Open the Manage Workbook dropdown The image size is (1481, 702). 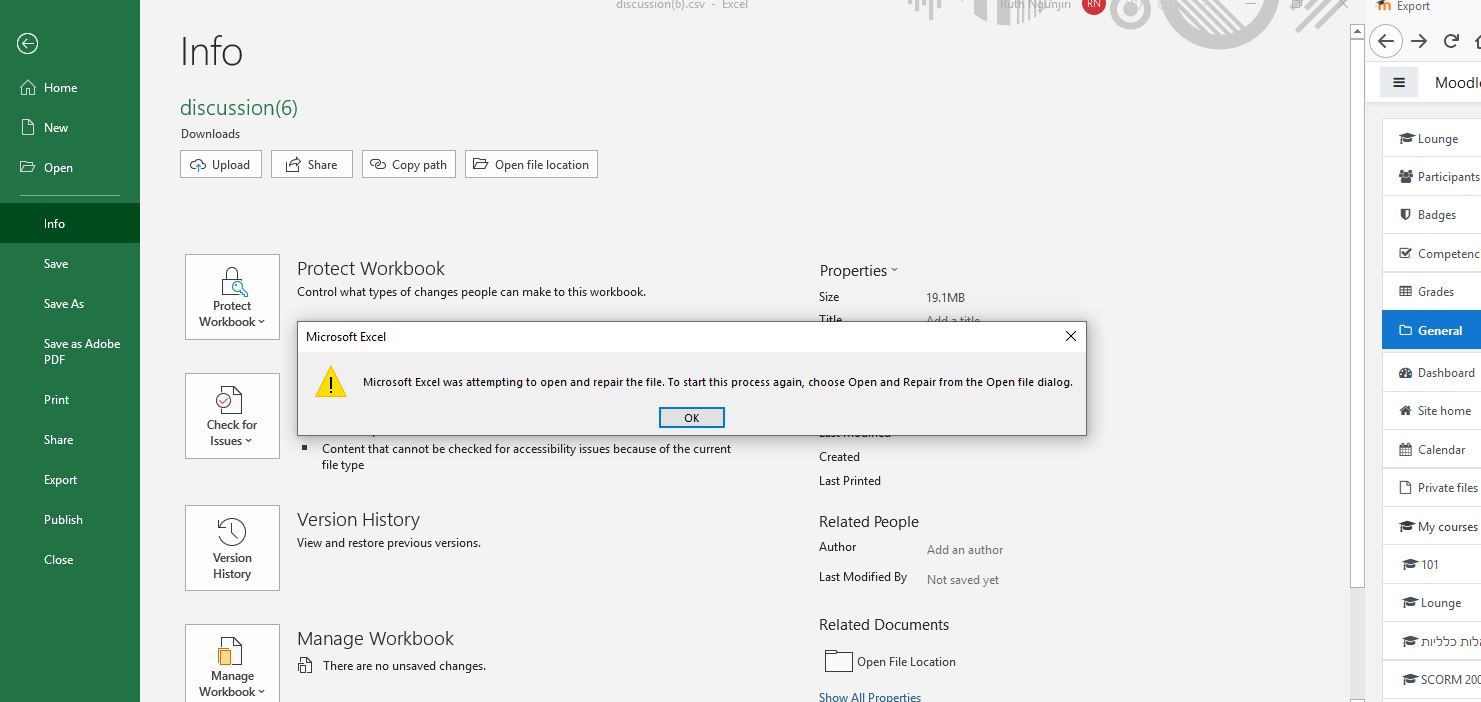tap(232, 664)
